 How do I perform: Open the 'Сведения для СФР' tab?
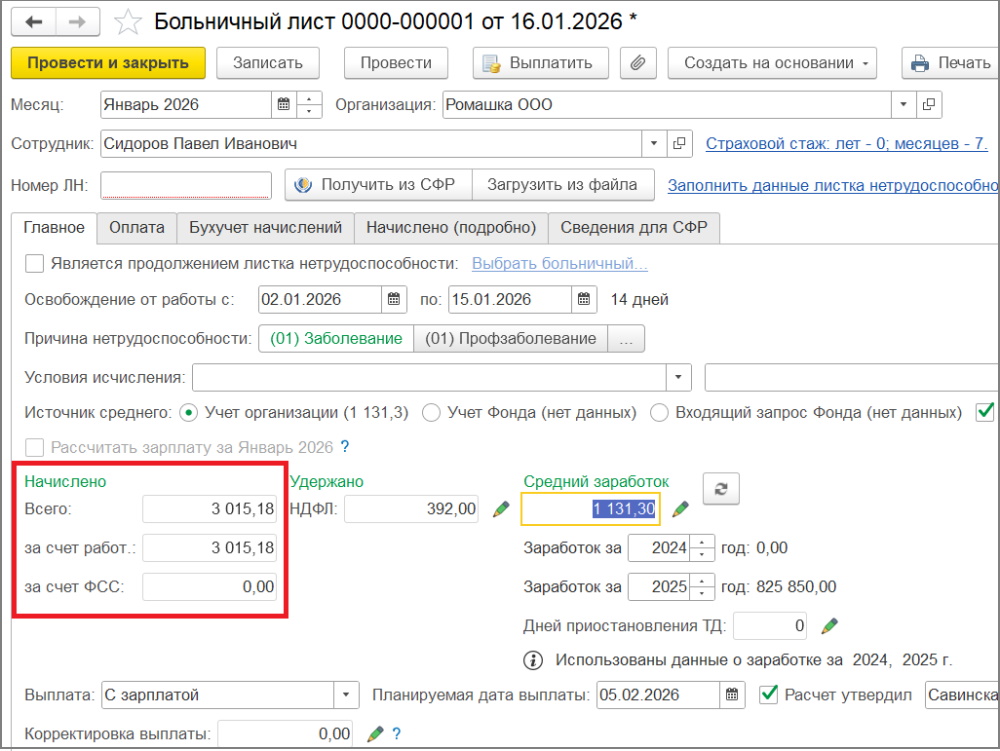click(x=633, y=228)
